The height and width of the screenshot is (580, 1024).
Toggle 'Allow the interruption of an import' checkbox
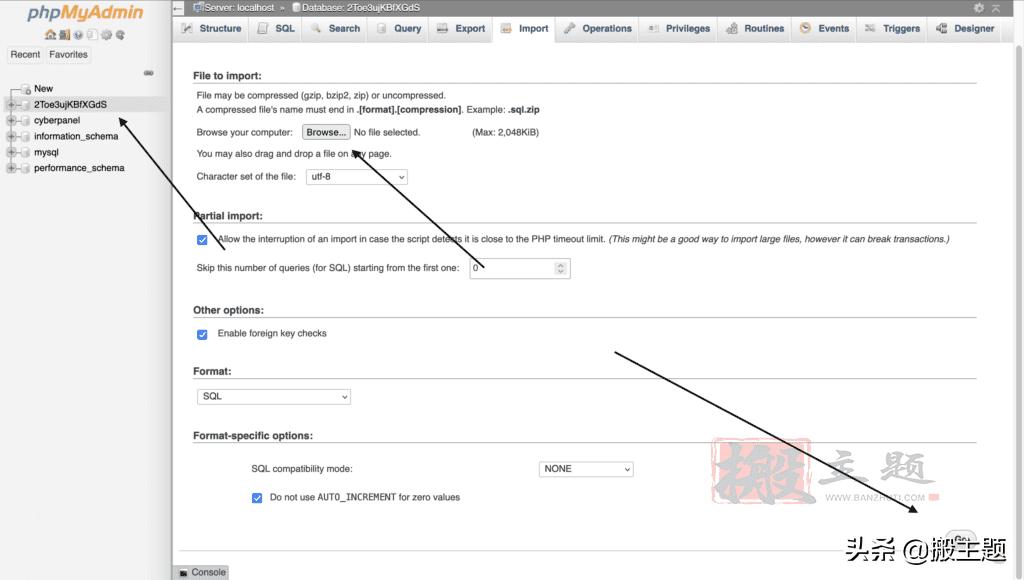tap(202, 240)
